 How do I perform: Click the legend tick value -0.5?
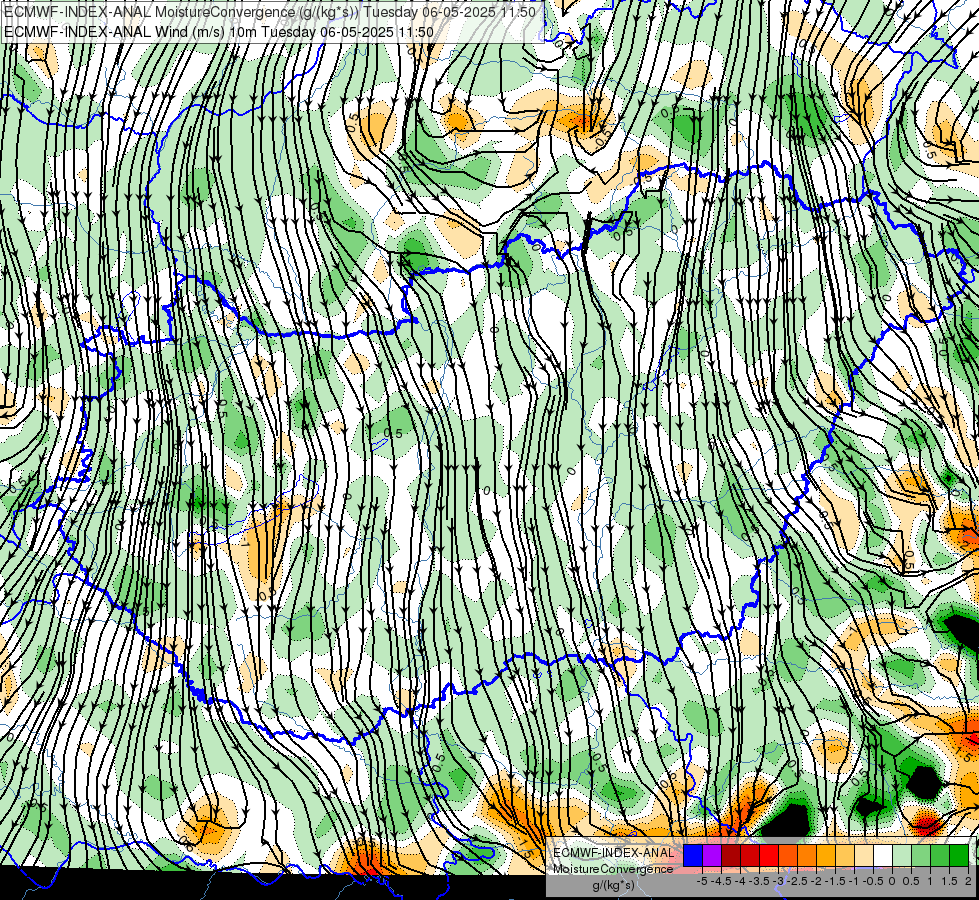(x=873, y=881)
